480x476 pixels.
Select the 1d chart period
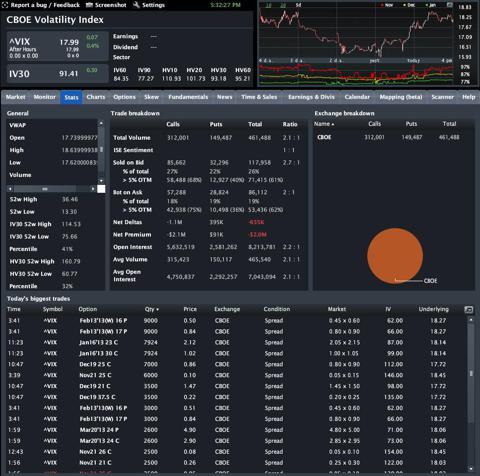(269, 5)
